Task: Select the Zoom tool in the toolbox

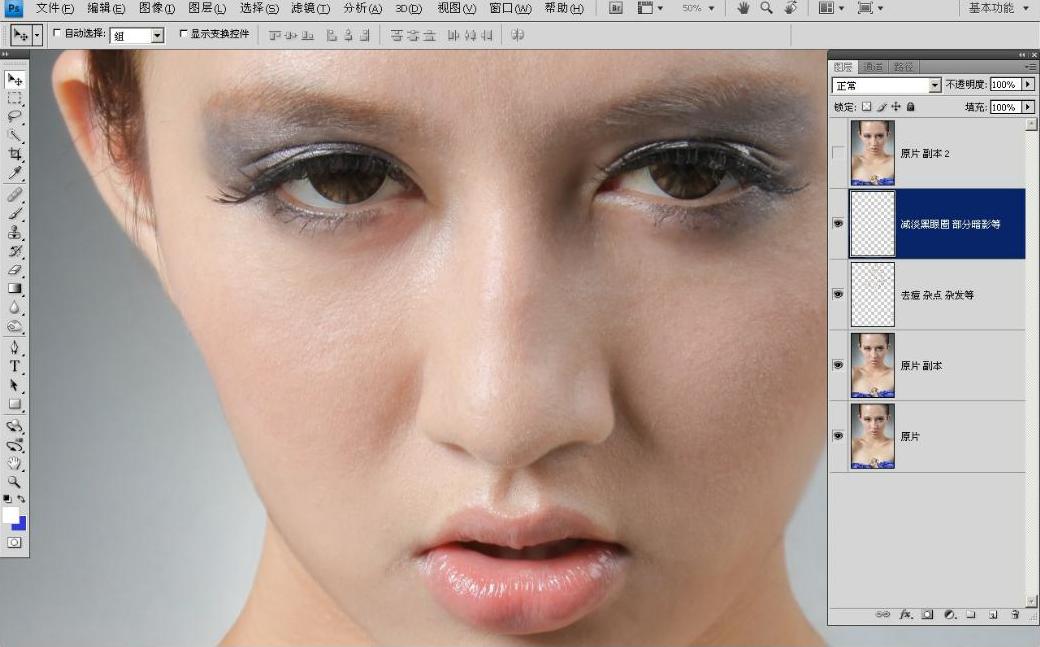Action: 14,482
